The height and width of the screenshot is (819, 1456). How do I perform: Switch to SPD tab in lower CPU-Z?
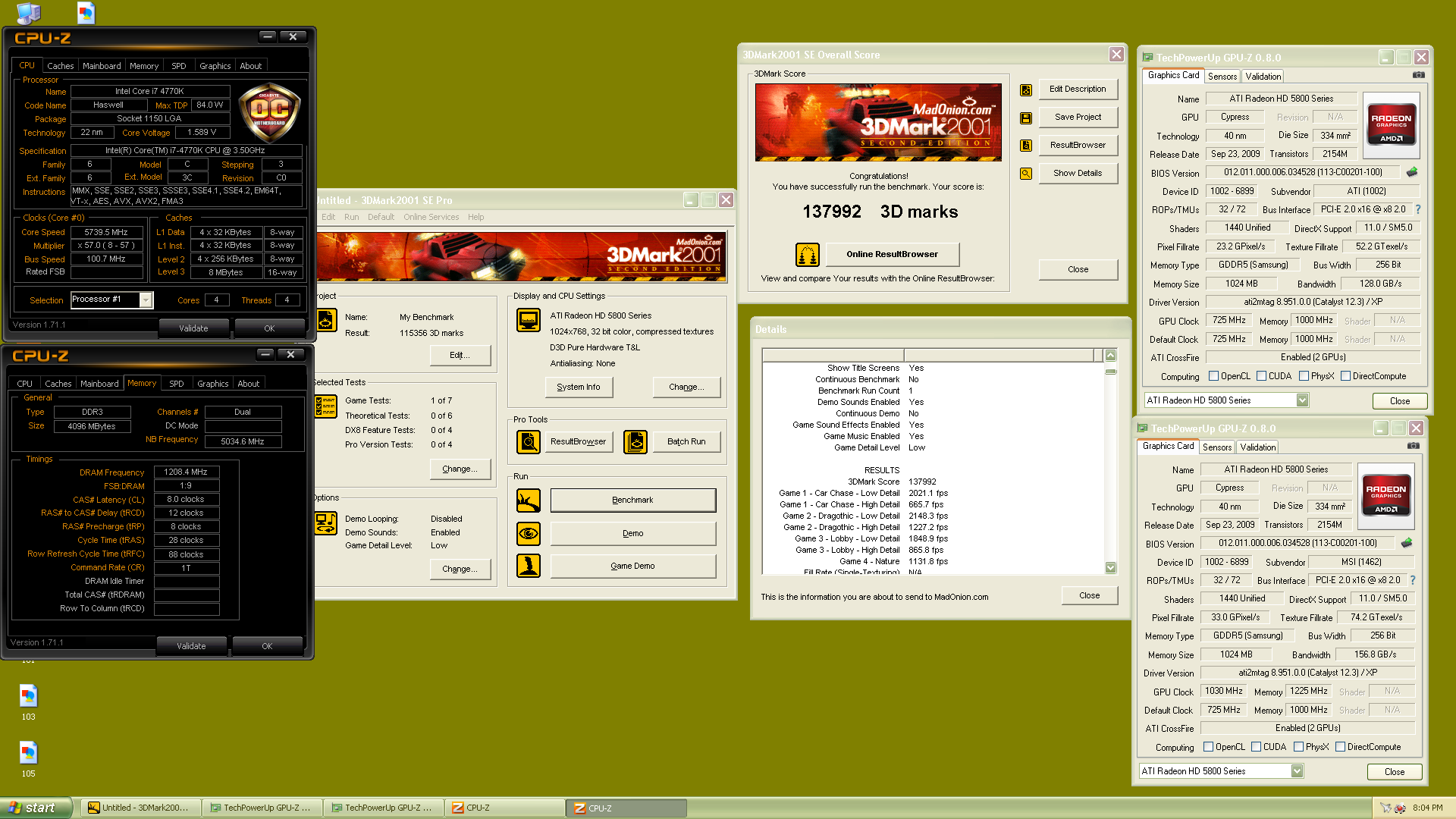coord(177,384)
